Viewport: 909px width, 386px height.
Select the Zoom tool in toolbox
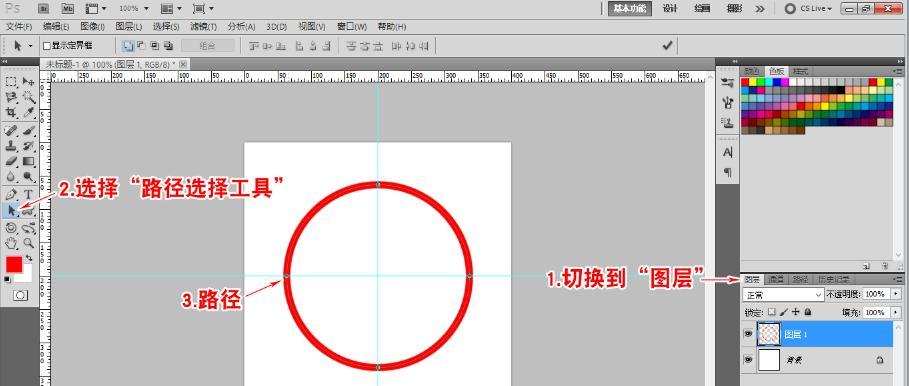pos(28,243)
